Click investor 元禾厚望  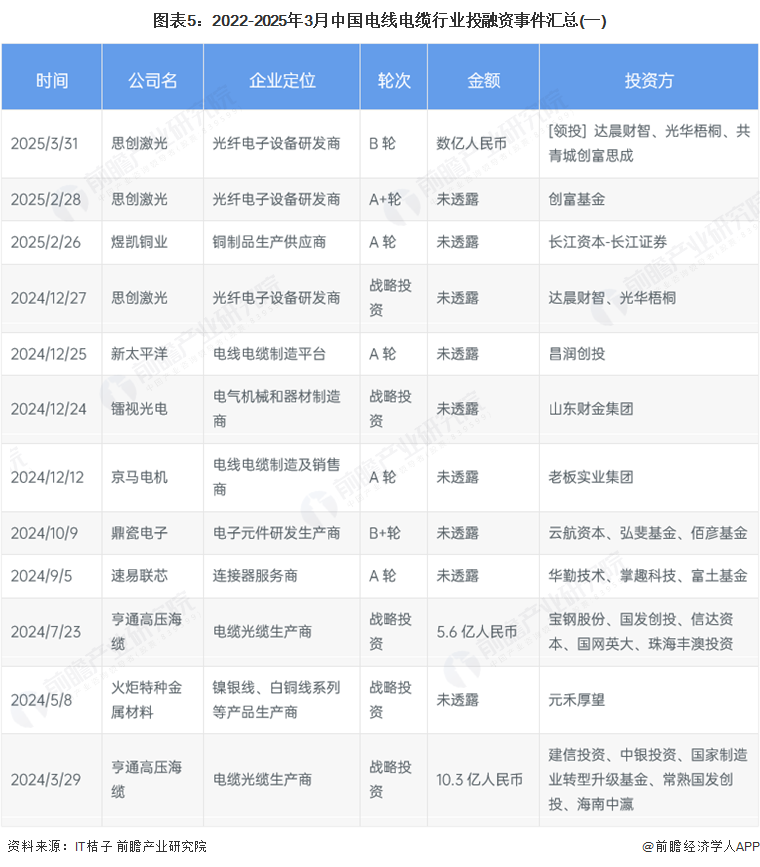point(577,700)
